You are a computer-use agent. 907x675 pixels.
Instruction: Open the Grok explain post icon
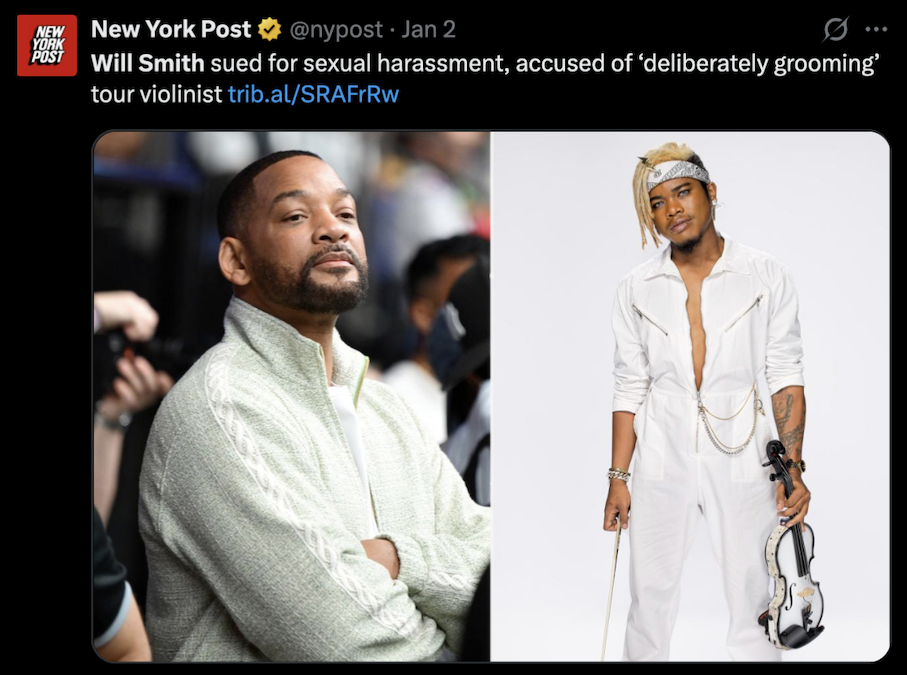[836, 29]
